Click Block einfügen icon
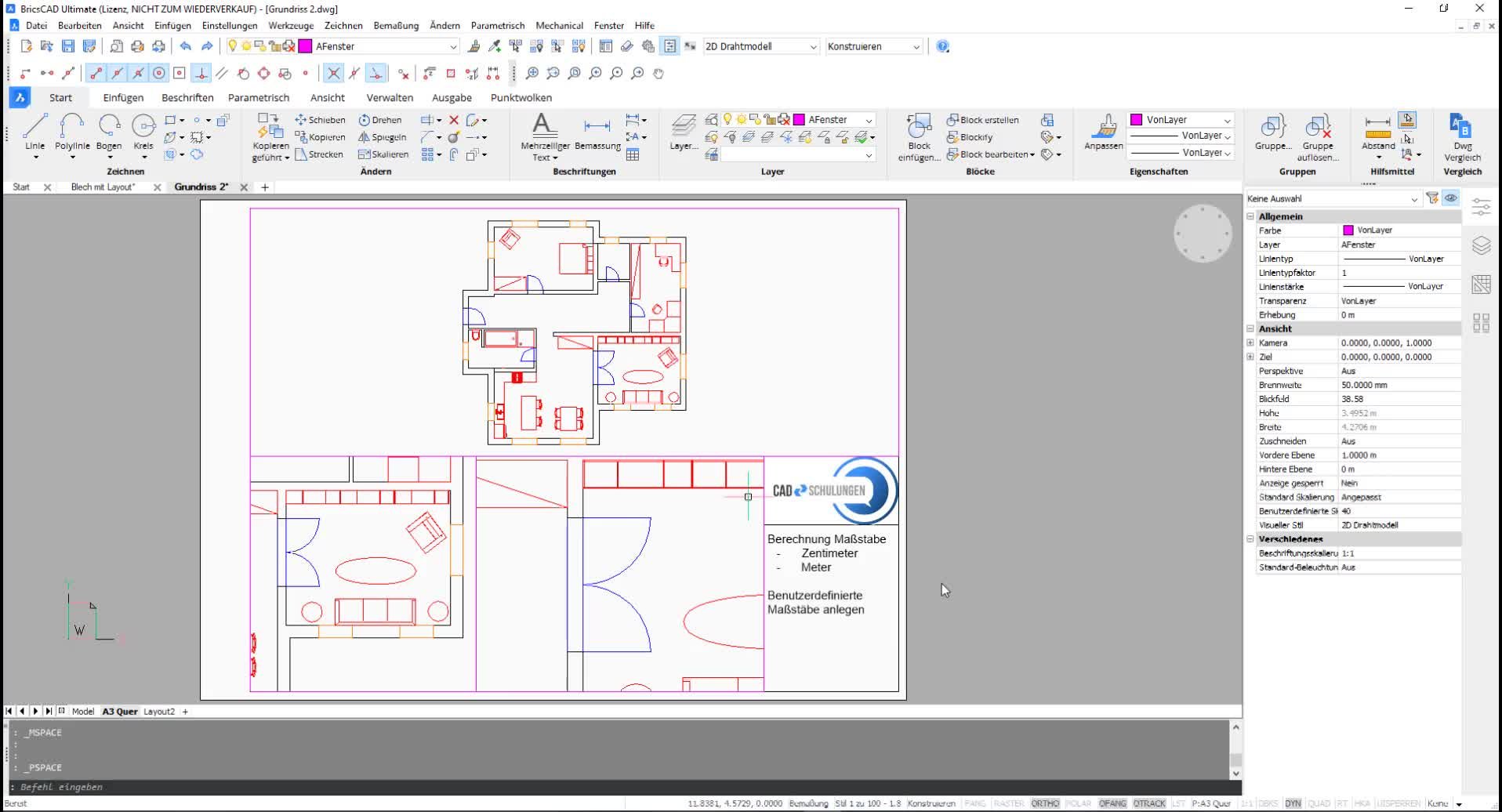1502x812 pixels. (x=919, y=137)
